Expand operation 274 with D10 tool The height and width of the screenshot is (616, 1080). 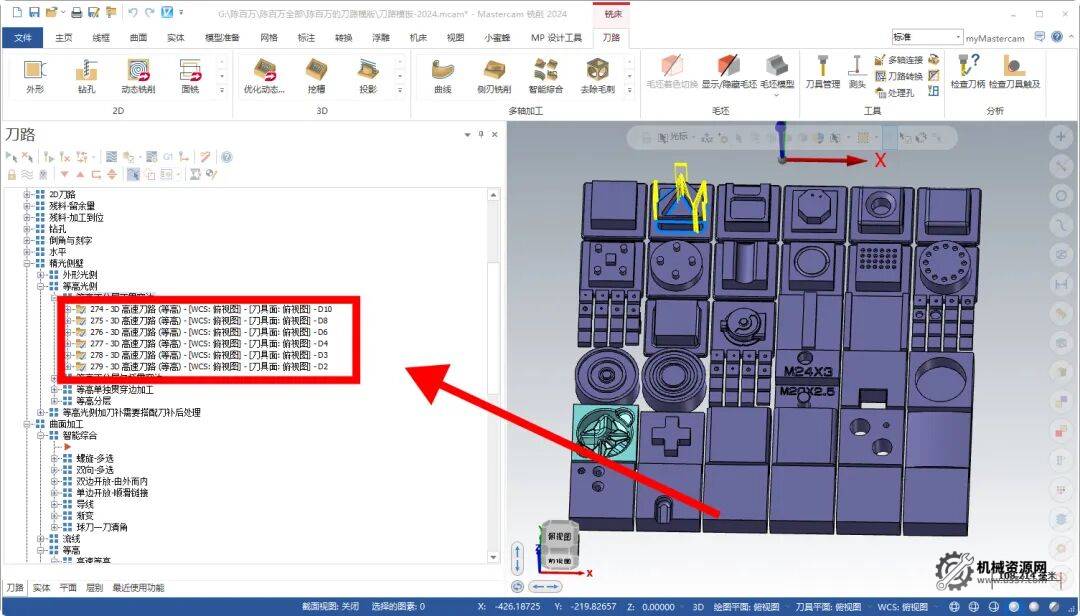click(69, 309)
